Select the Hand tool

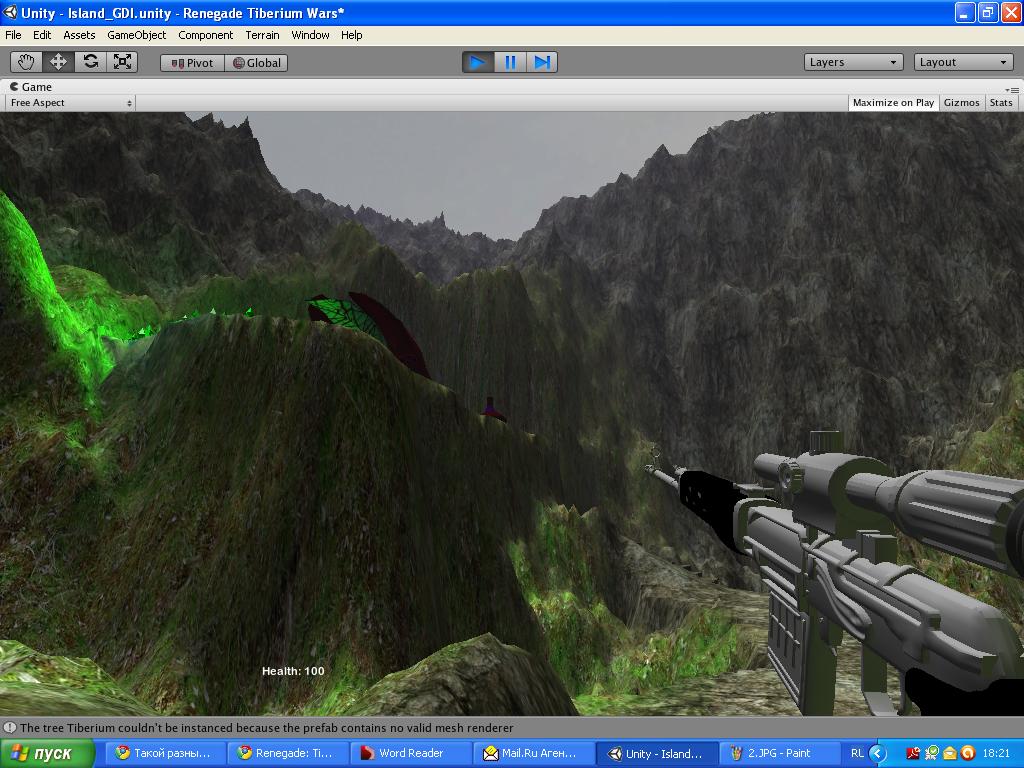click(26, 62)
